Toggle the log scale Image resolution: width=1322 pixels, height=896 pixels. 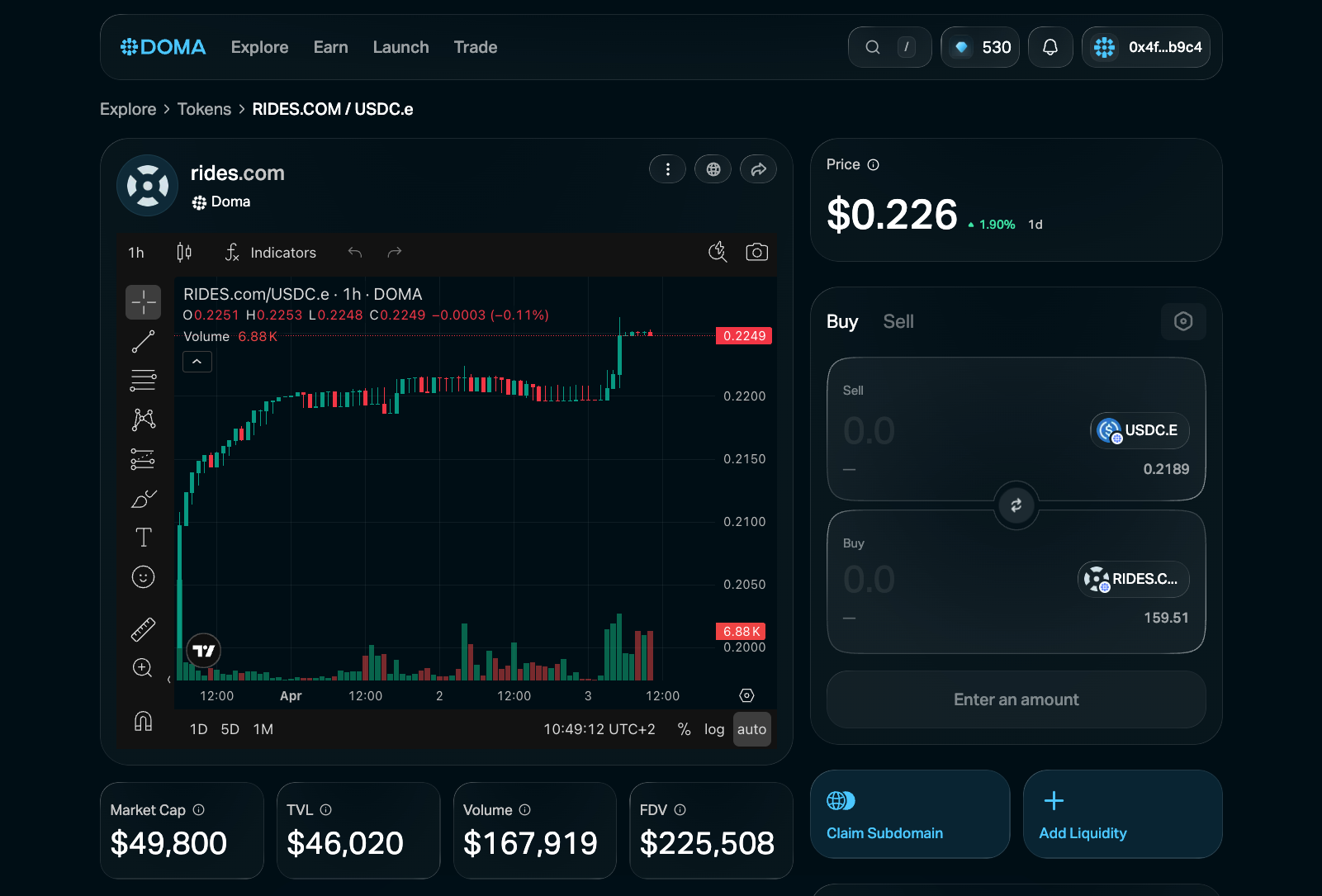714,729
